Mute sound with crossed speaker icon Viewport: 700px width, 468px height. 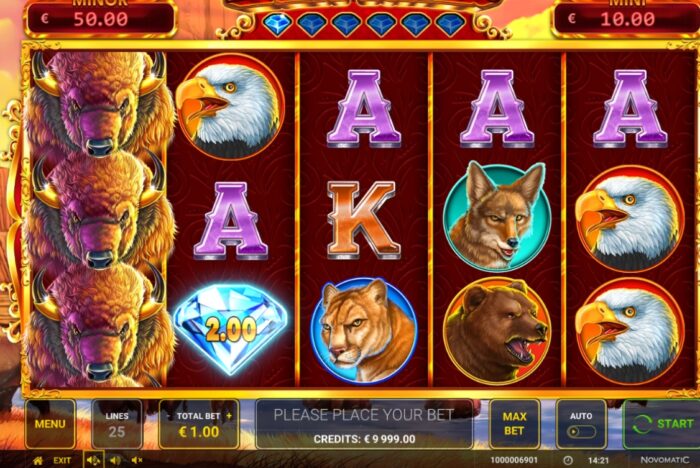coord(137,460)
